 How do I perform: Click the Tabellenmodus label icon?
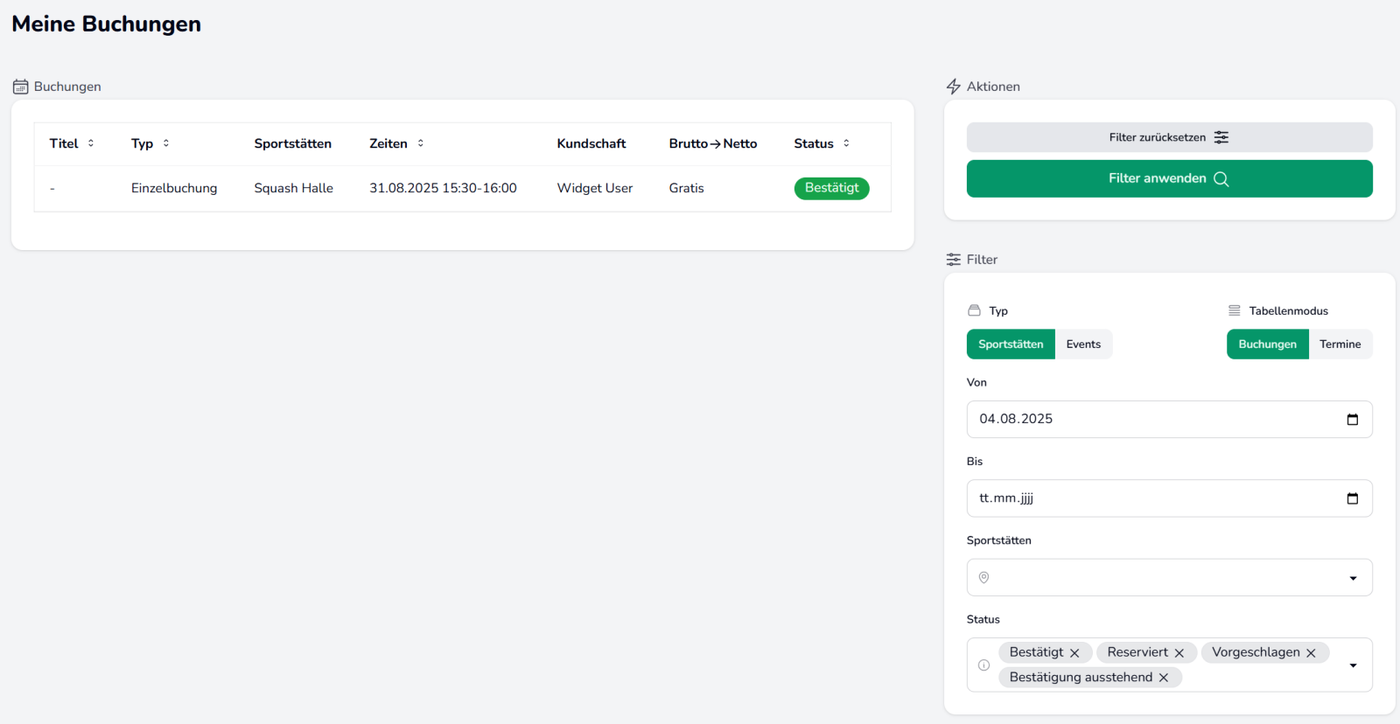tap(1234, 311)
